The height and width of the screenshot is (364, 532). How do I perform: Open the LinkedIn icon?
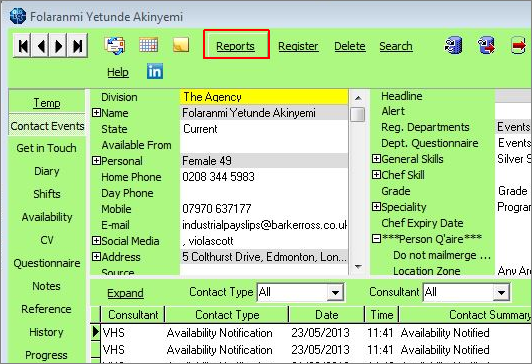tap(155, 71)
